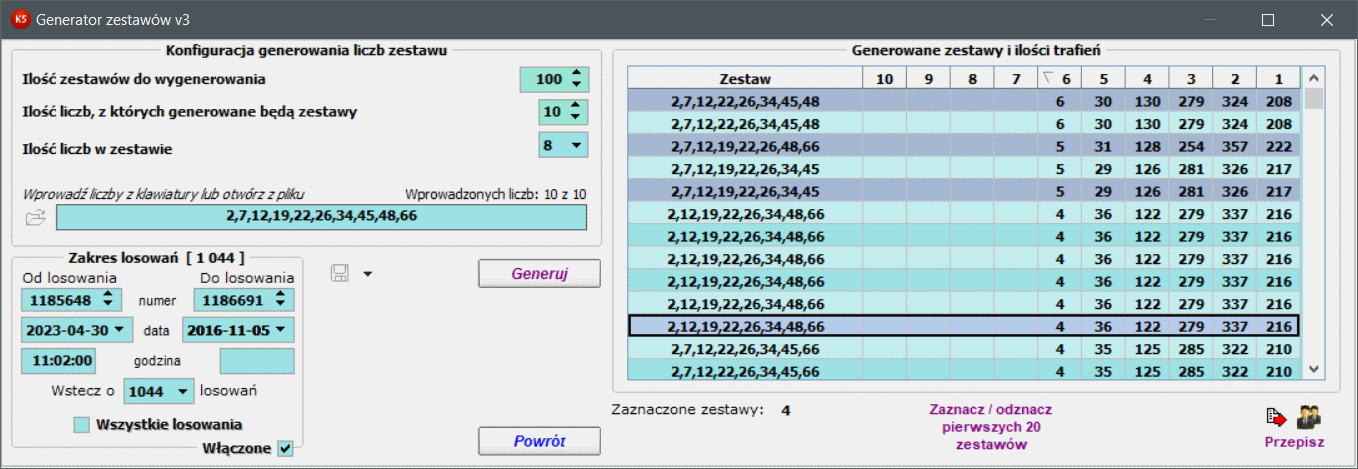Viewport: 1358px width, 469px height.
Task: Sort by column header 1
Action: click(x=1279, y=78)
